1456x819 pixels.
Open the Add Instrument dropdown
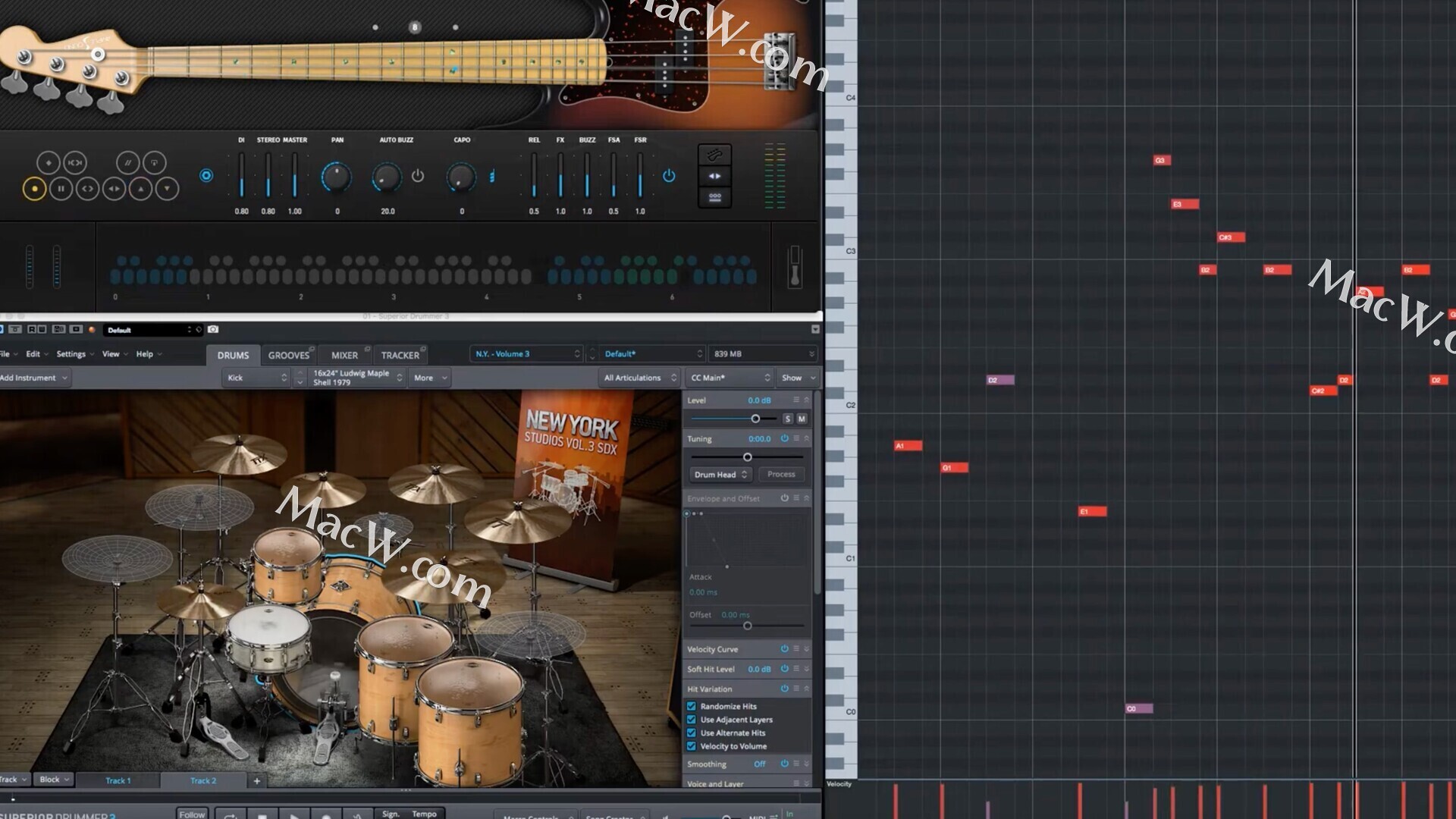click(x=34, y=378)
